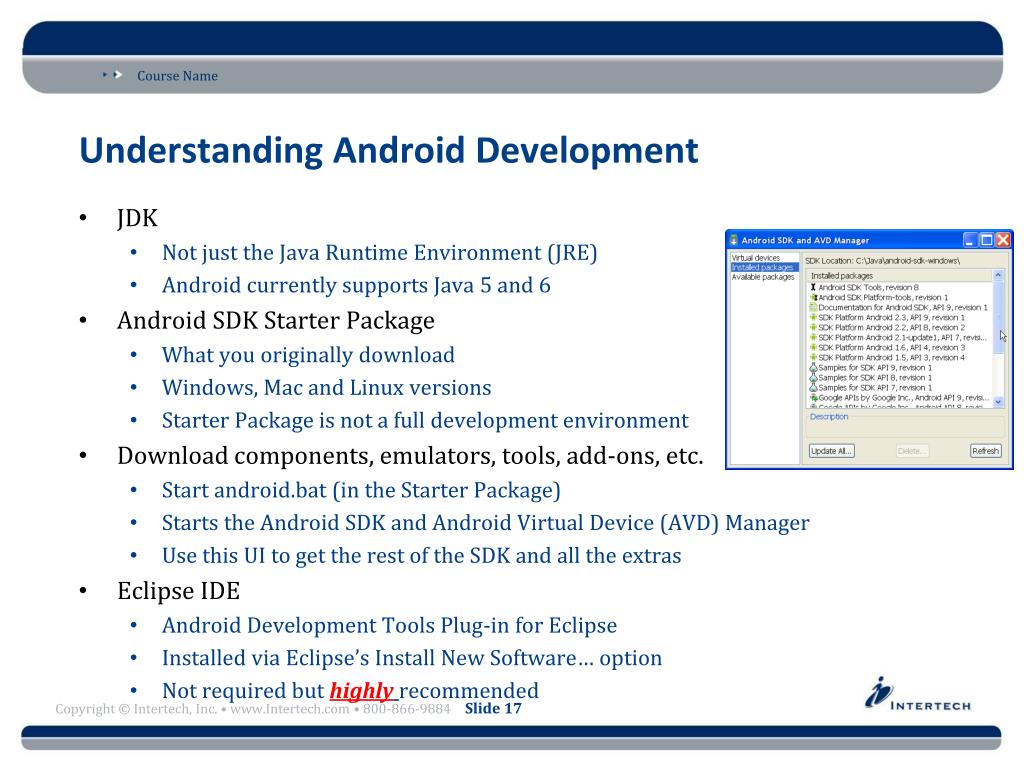
Task: Close the Android SDK and AVD Manager window
Action: click(x=1003, y=240)
